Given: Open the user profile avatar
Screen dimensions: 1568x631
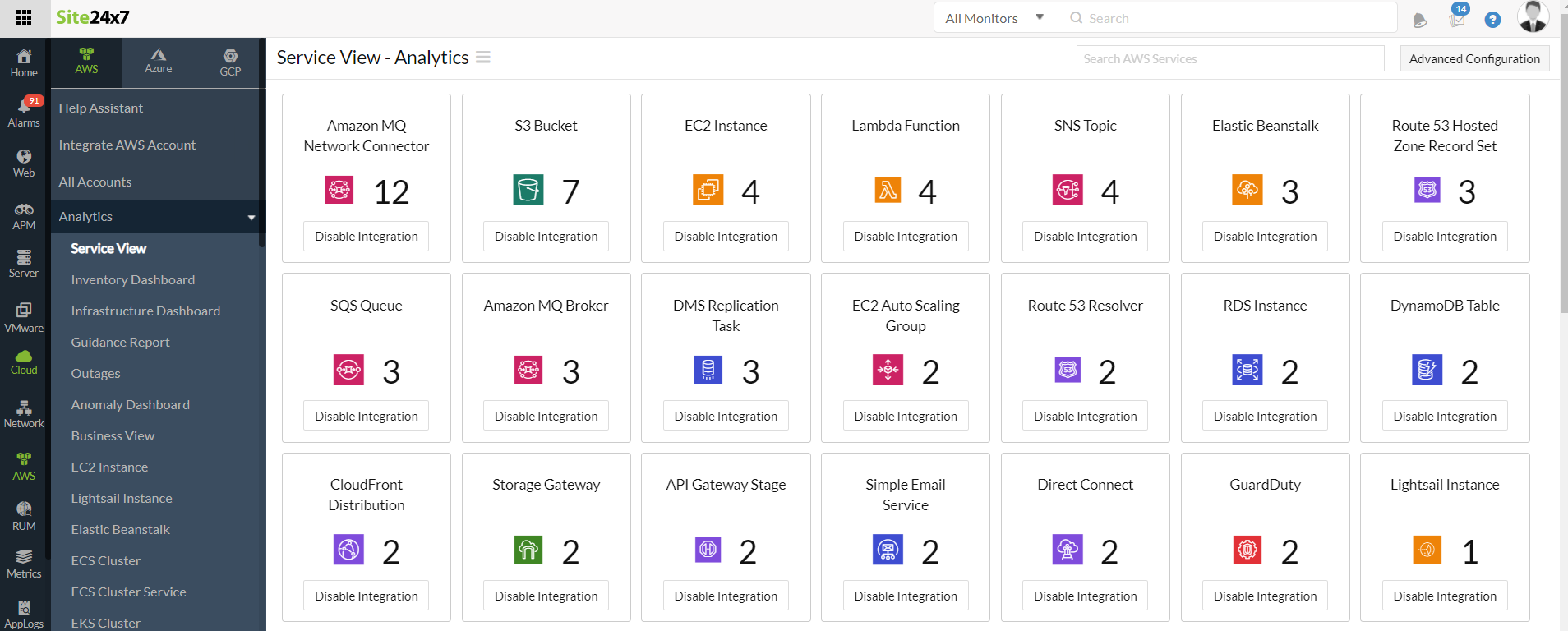Looking at the screenshot, I should 1532,16.
